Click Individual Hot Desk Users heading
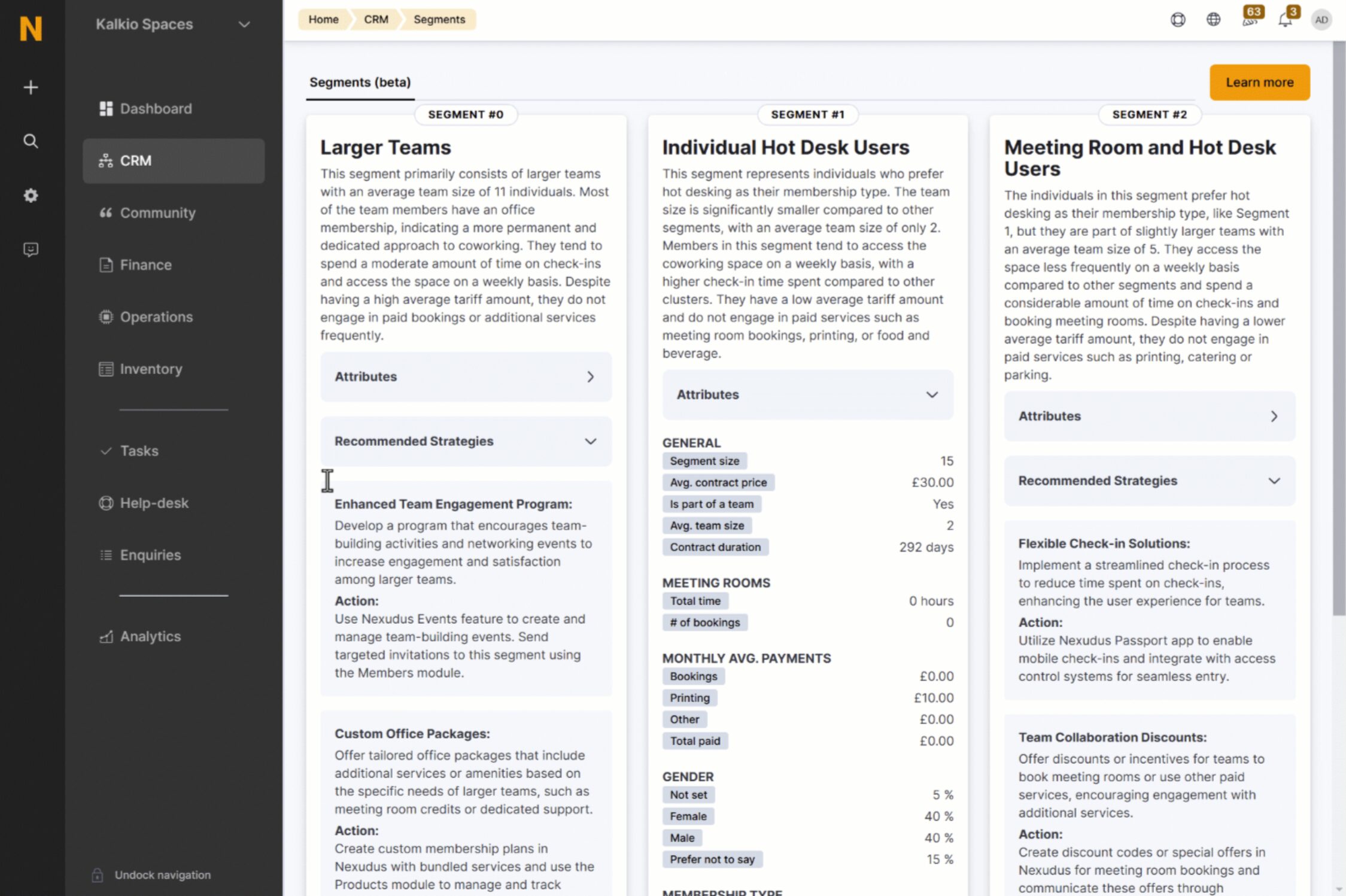 (x=785, y=147)
